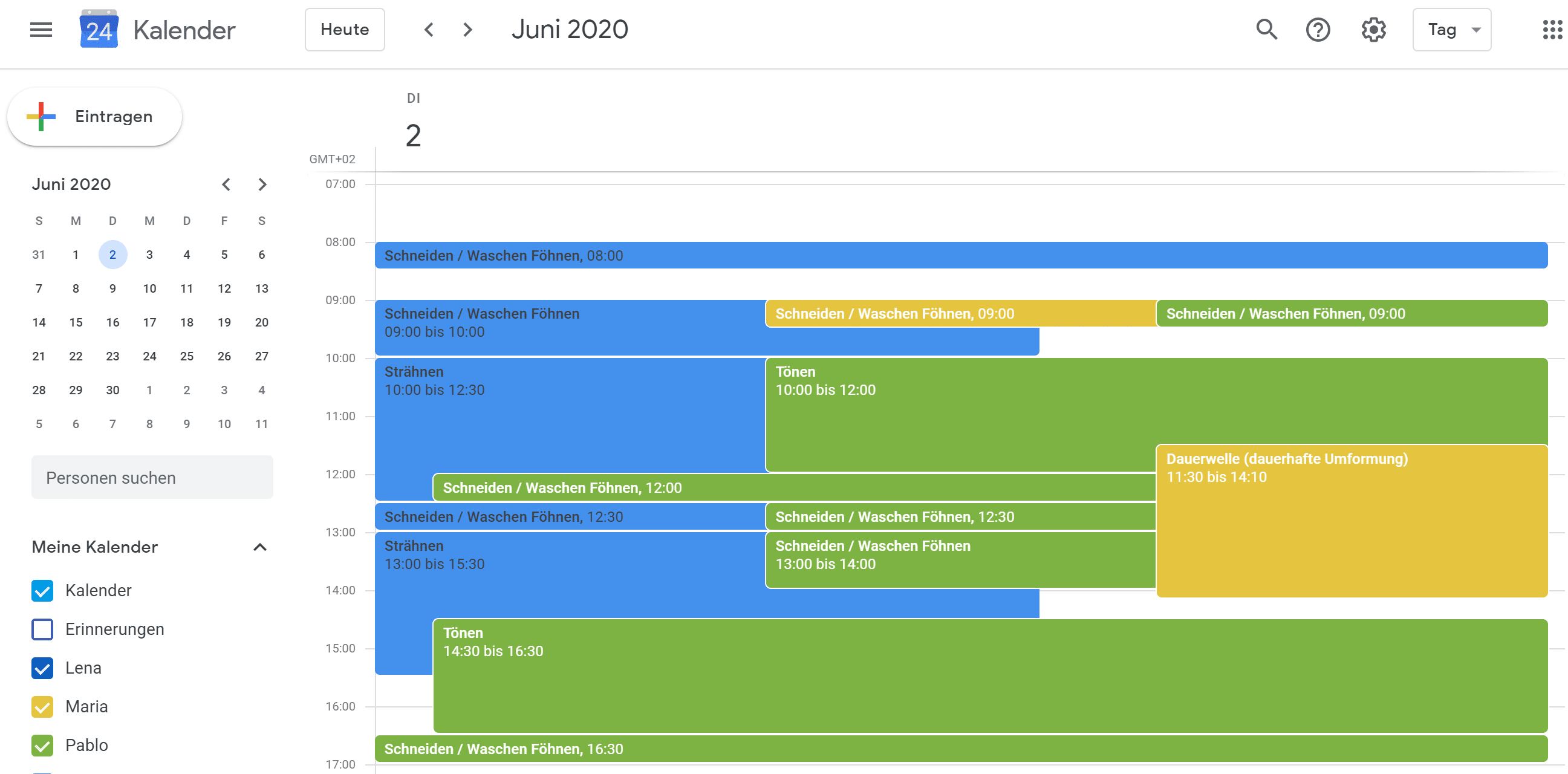This screenshot has width=1568, height=774.
Task: Click the Heute button
Action: 345,29
